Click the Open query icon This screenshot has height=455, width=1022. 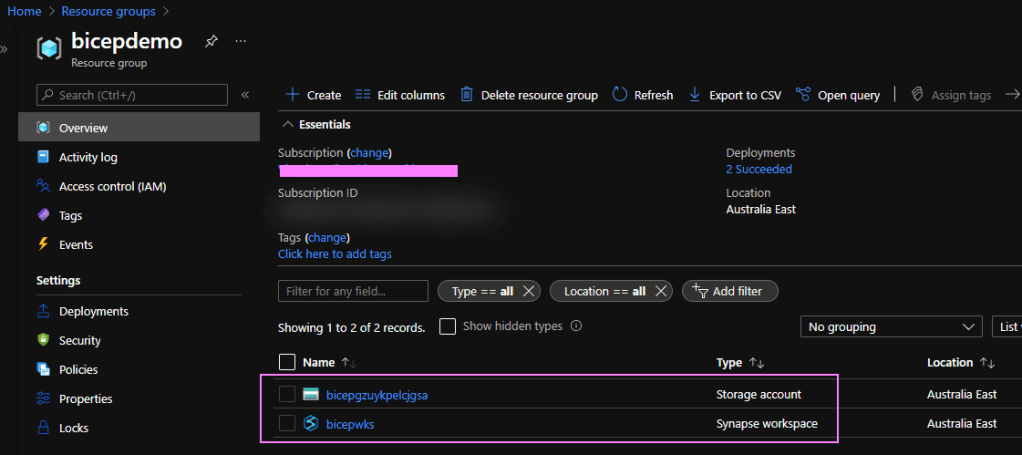click(x=803, y=95)
